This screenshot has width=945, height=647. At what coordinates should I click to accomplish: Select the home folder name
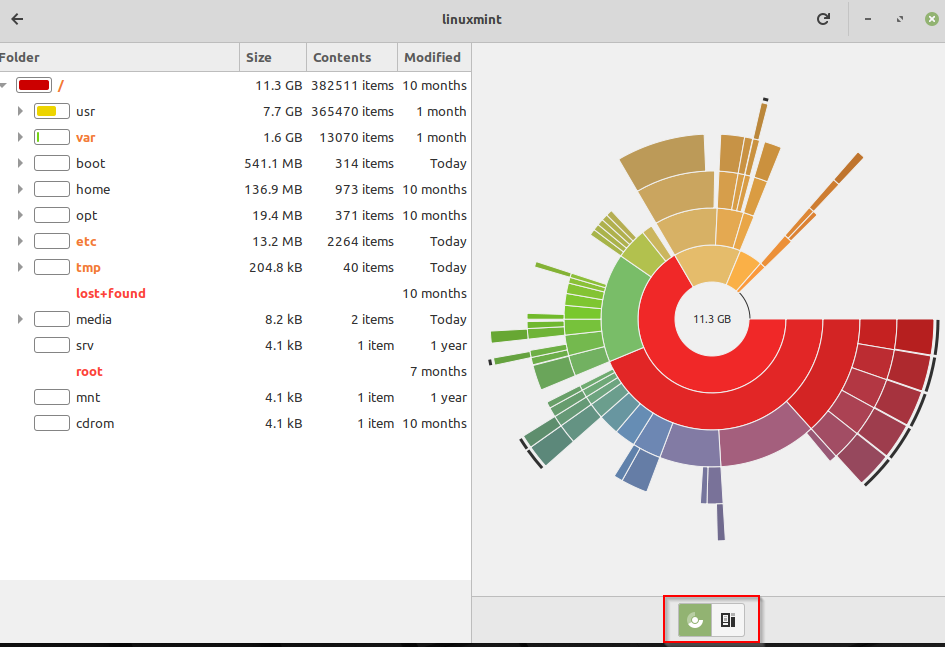(x=93, y=189)
